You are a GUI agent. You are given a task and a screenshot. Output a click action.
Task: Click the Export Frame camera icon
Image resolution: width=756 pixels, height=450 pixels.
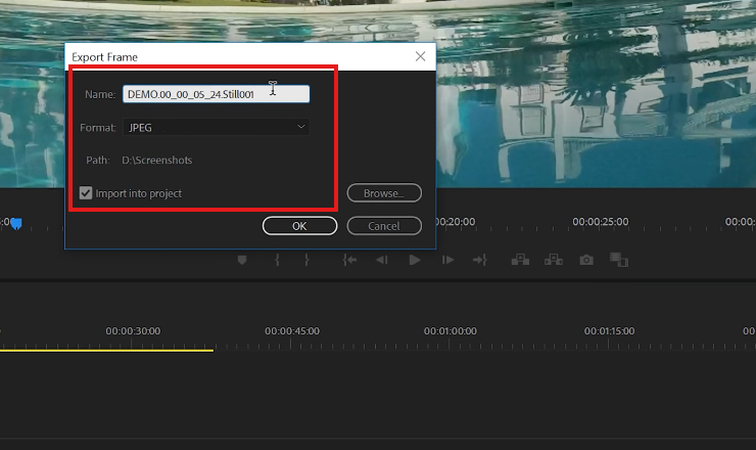[x=586, y=260]
